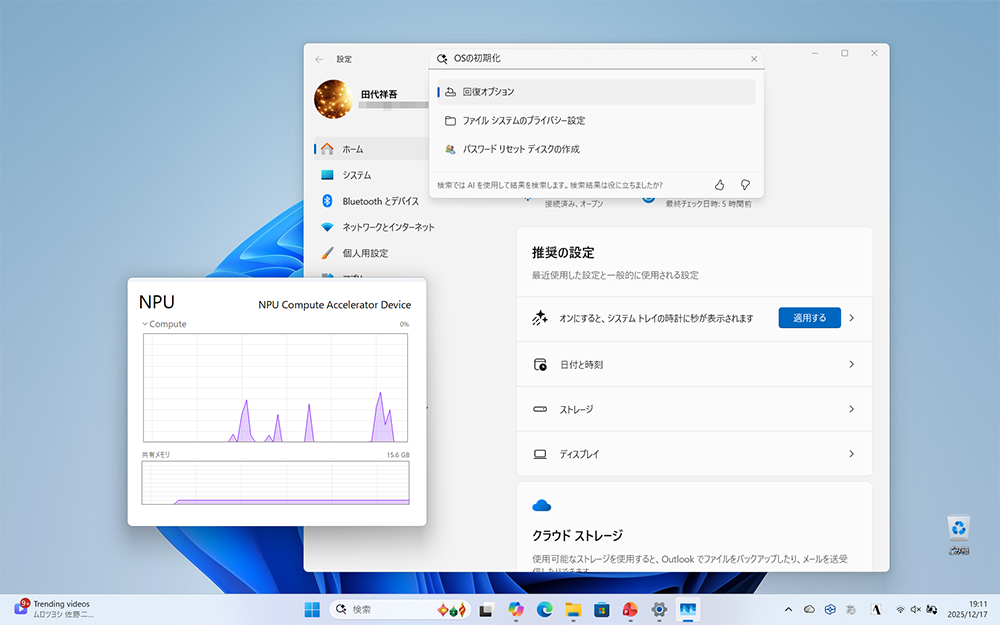1000x625 pixels.
Task: Click NPU Compute Accelerator Device label
Action: pyautogui.click(x=334, y=305)
